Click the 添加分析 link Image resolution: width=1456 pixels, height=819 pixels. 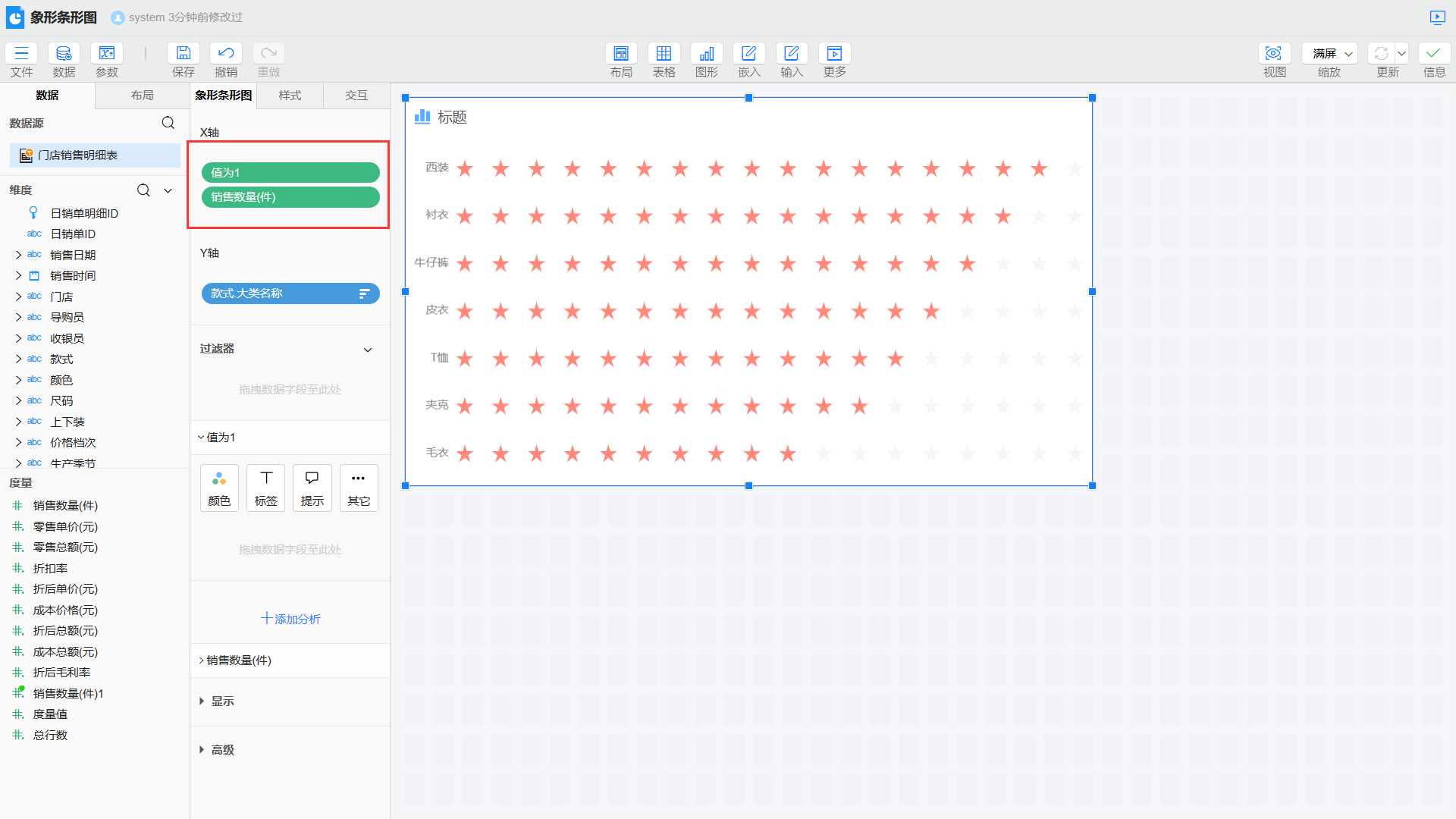pyautogui.click(x=290, y=619)
